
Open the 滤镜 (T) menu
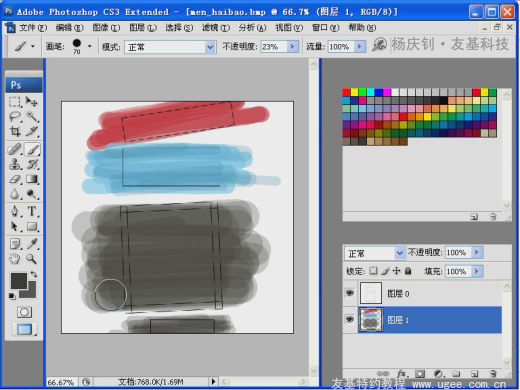216,28
